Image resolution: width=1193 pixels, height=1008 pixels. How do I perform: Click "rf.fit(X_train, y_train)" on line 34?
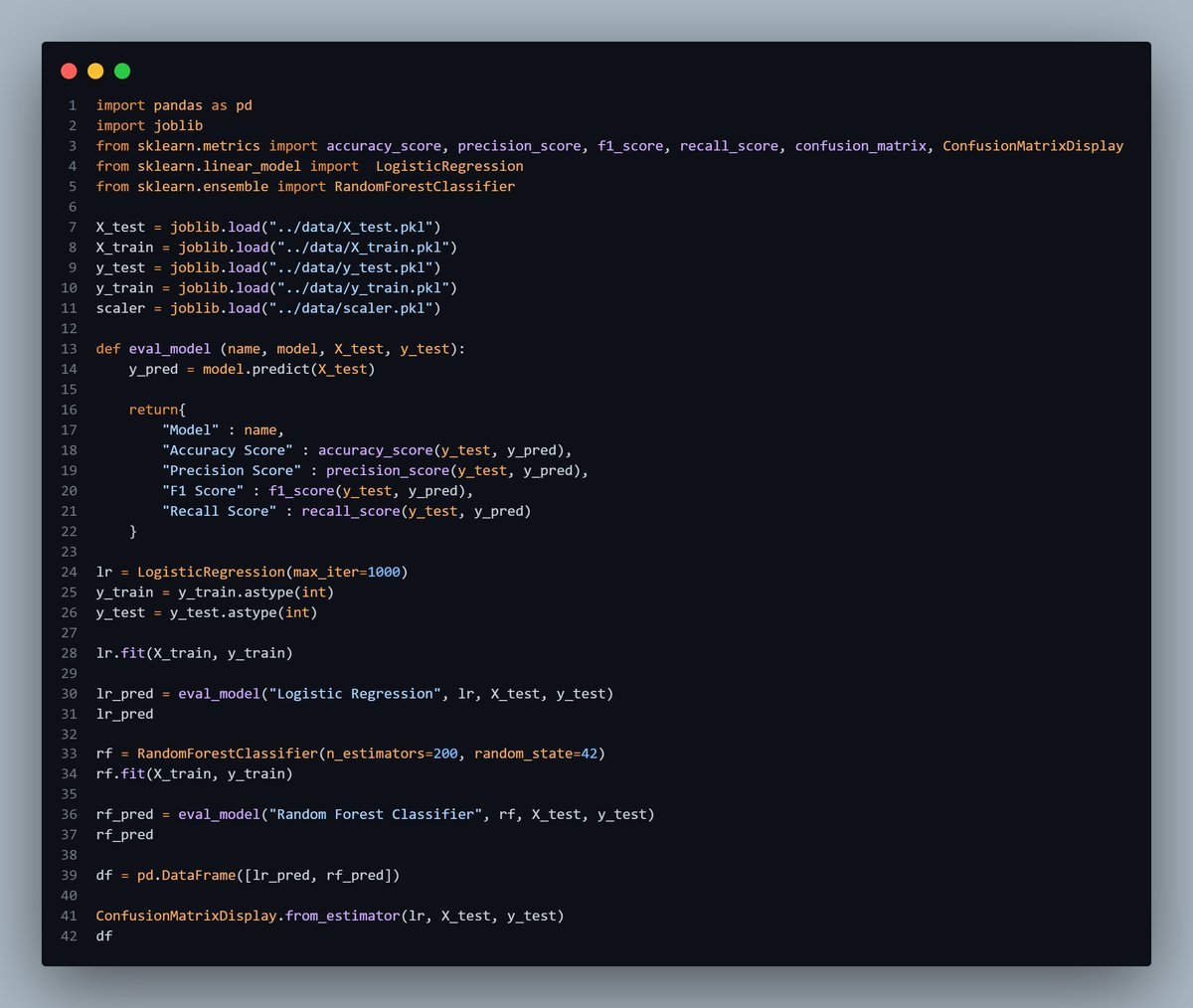click(x=195, y=773)
